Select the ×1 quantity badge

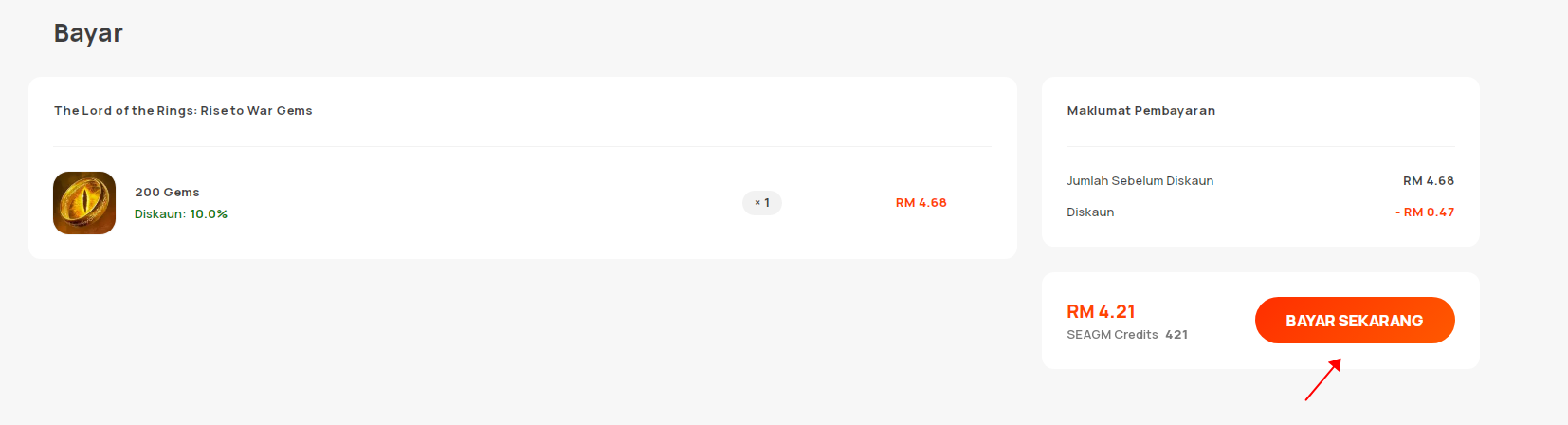(762, 203)
